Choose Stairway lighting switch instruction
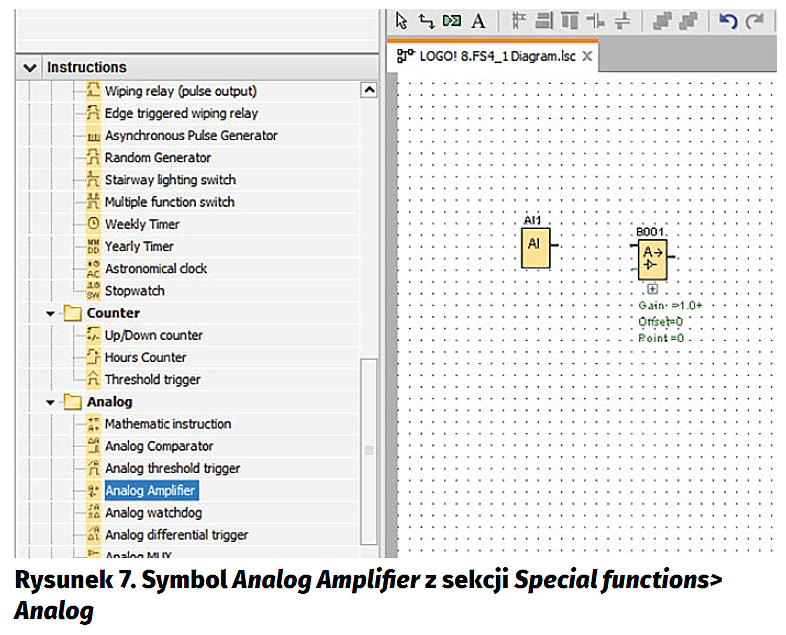 pos(170,180)
